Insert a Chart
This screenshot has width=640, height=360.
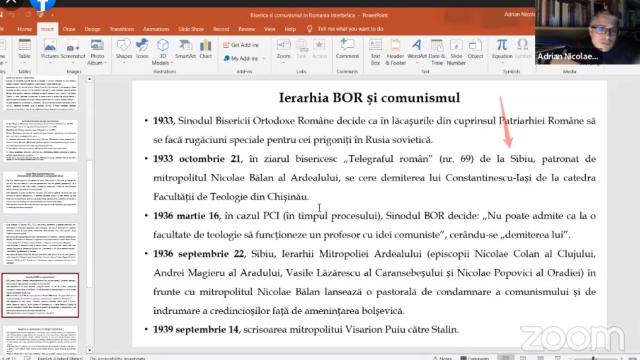206,49
